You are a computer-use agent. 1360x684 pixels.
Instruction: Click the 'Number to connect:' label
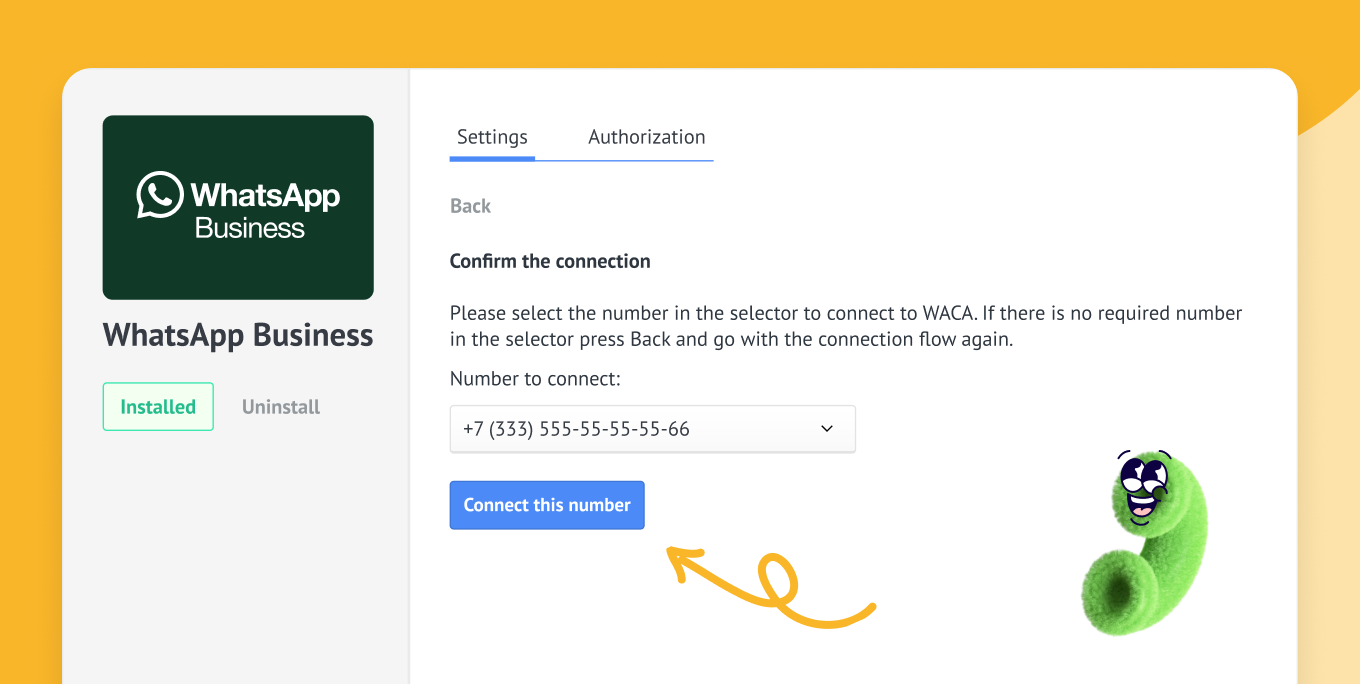pos(535,379)
